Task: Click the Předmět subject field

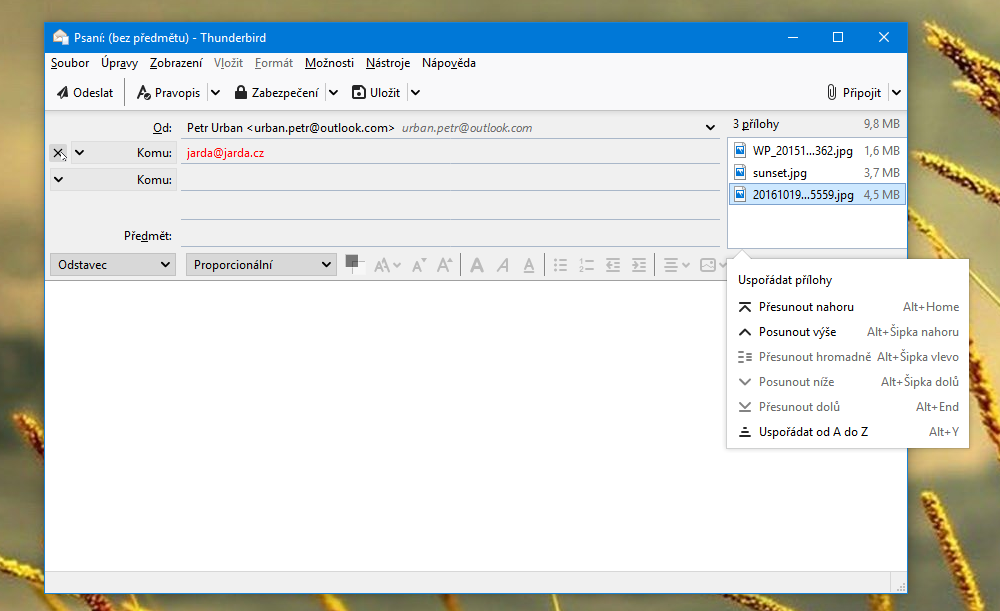Action: click(450, 236)
